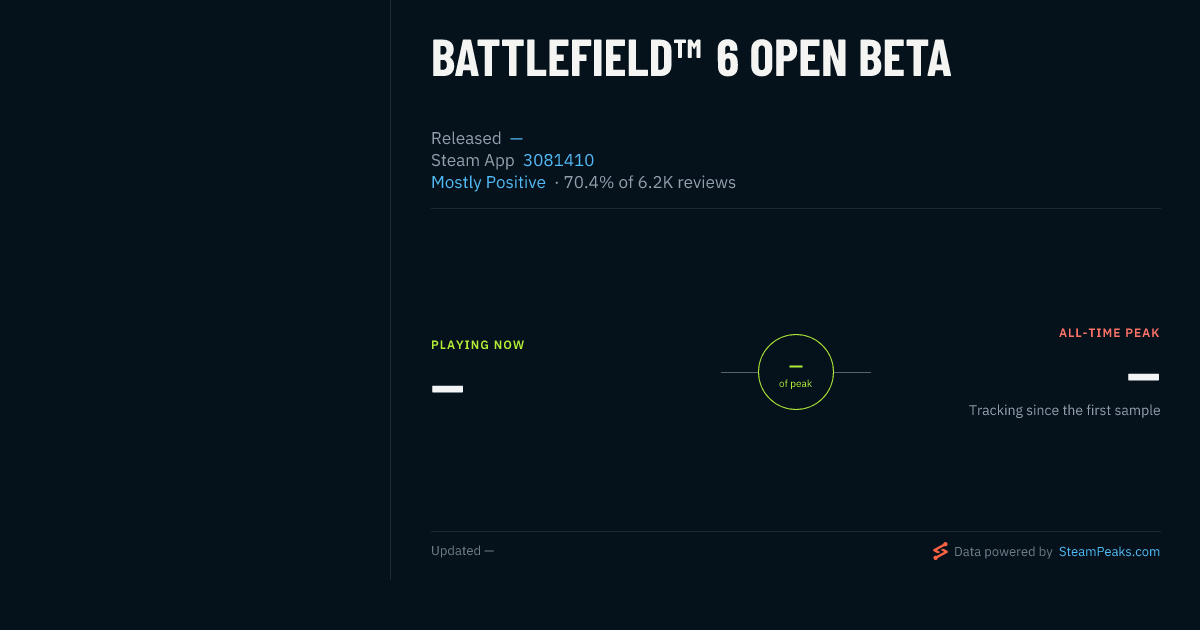Open the SteamPeaks.com link
The image size is (1200, 630).
(1109, 551)
